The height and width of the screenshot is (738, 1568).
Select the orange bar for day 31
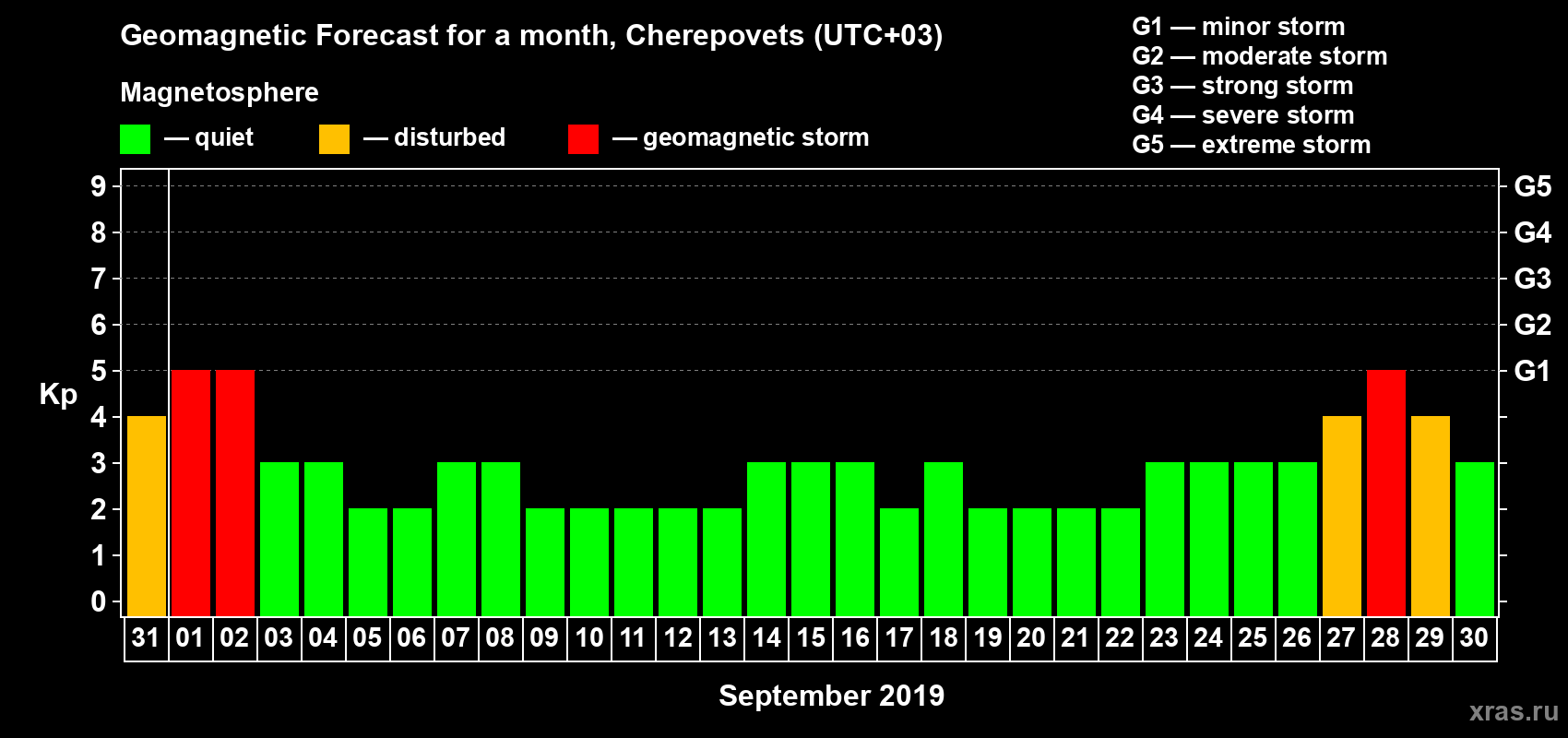pos(147,516)
